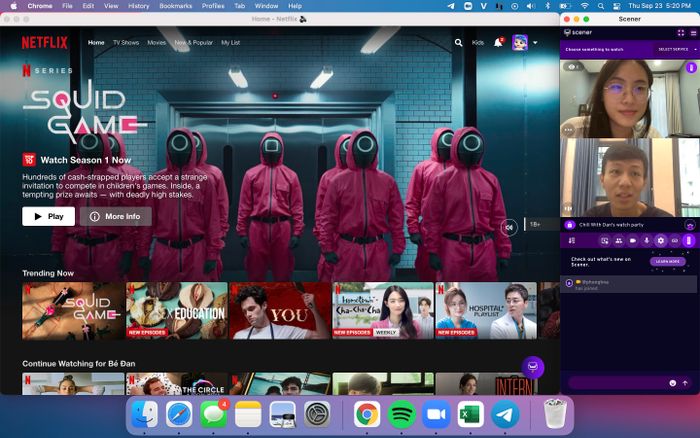Play Squid Game
This screenshot has height=438, width=700.
(49, 216)
